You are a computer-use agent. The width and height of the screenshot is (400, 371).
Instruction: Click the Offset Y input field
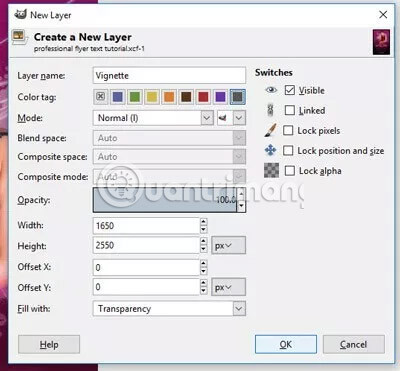tap(146, 287)
